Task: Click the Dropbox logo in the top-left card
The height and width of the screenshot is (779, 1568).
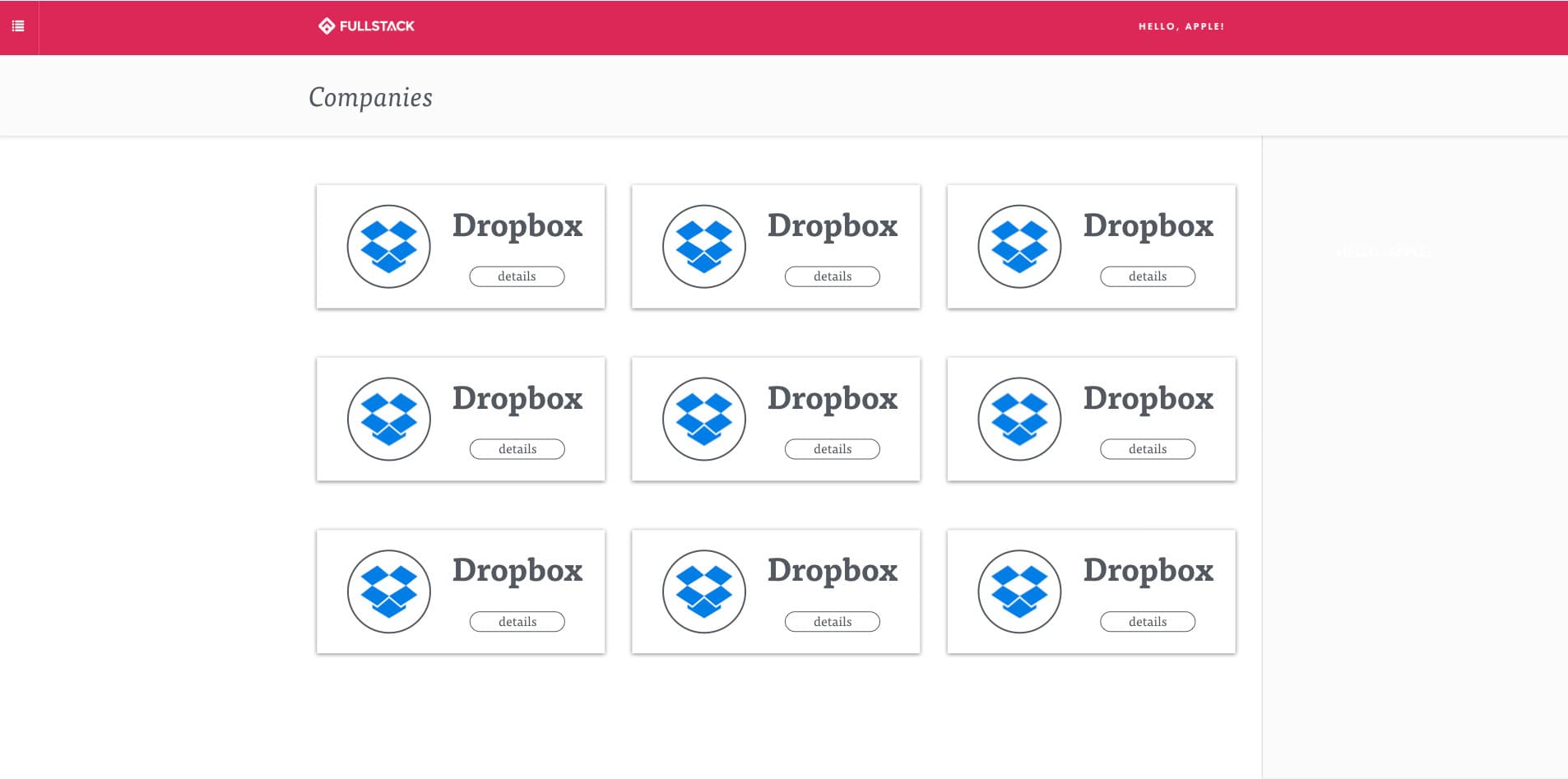Action: tap(388, 247)
